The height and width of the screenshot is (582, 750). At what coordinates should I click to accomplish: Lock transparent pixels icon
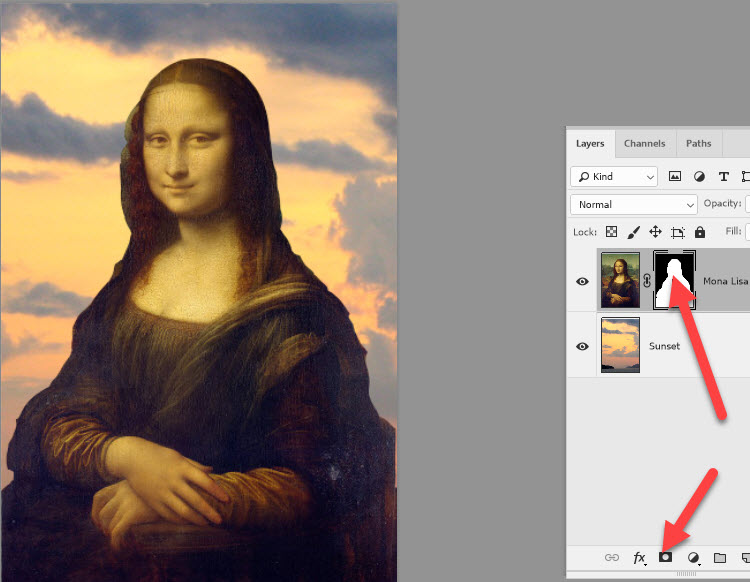click(x=611, y=232)
